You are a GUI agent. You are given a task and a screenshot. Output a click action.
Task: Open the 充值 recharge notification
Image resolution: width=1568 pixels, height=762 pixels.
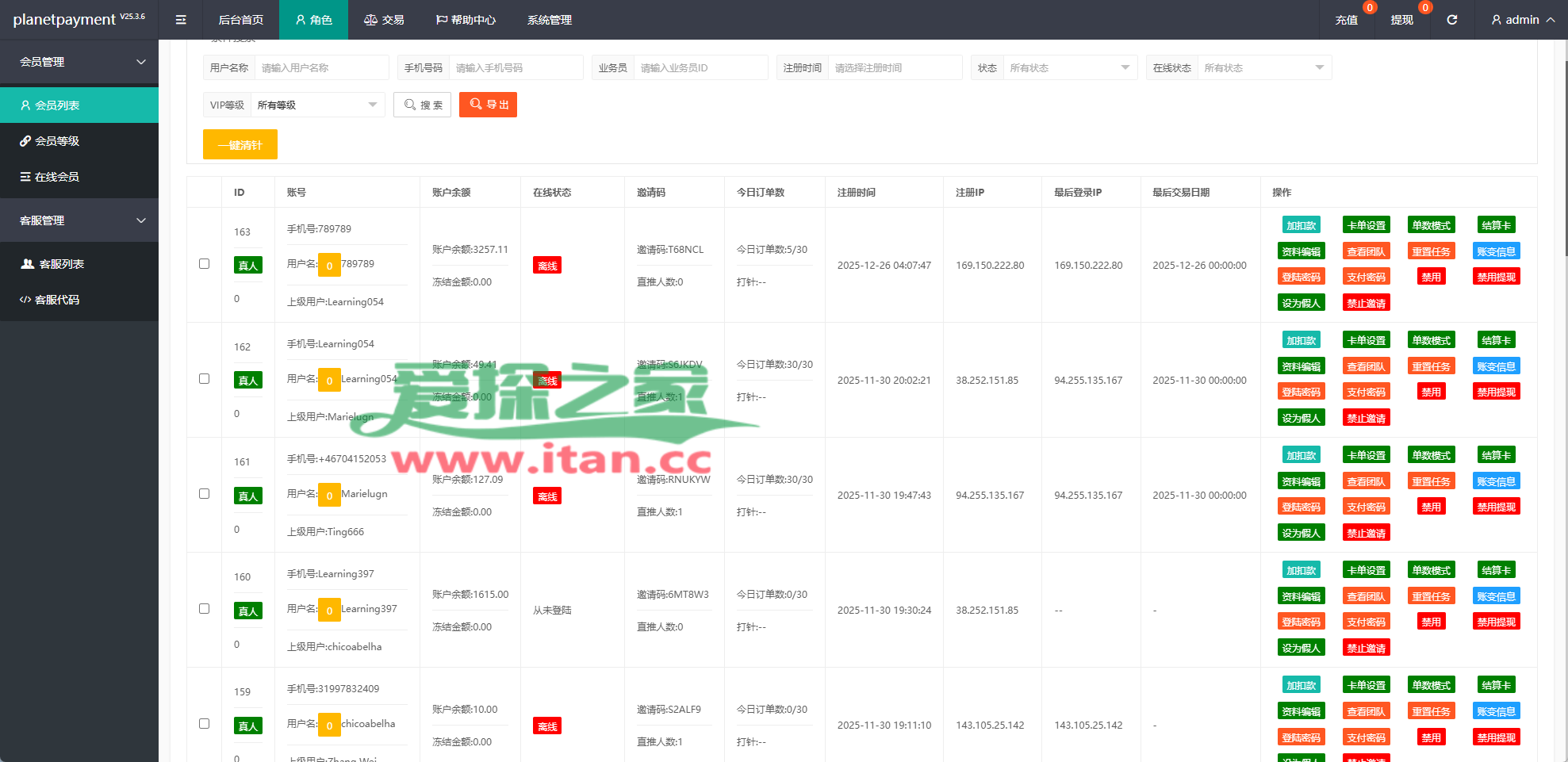[x=1346, y=20]
